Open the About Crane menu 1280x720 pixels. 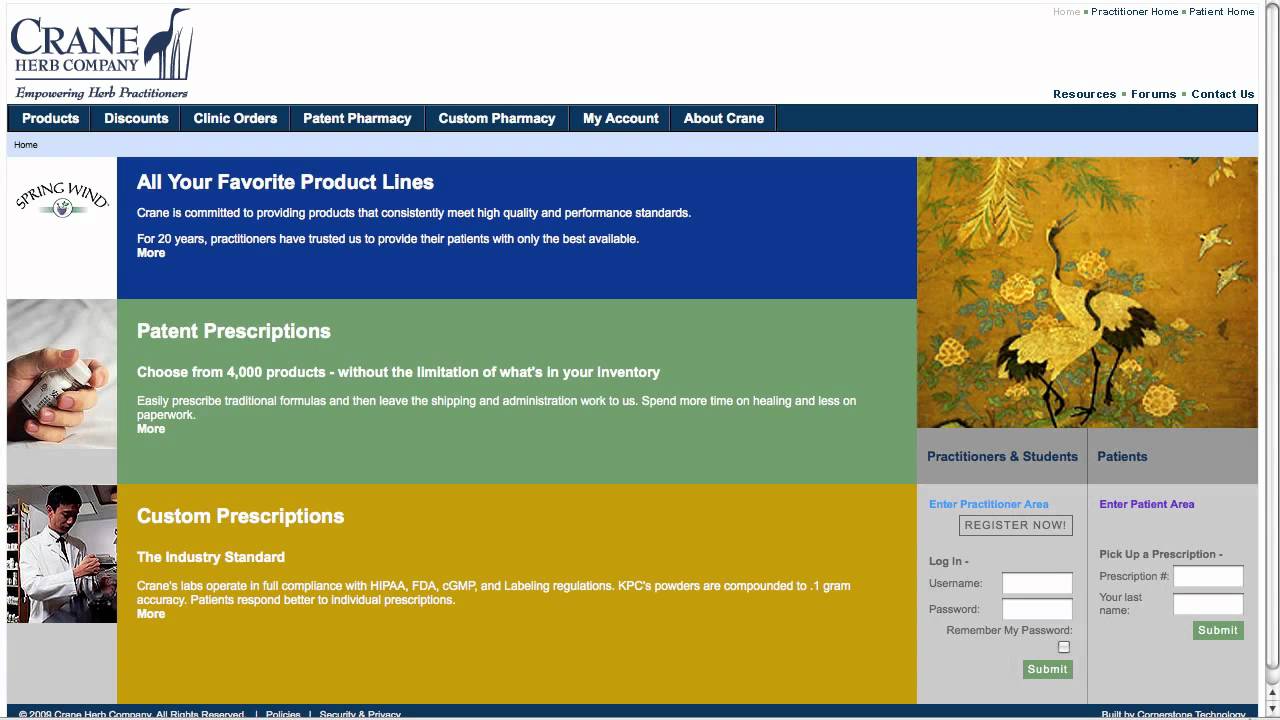pos(723,118)
